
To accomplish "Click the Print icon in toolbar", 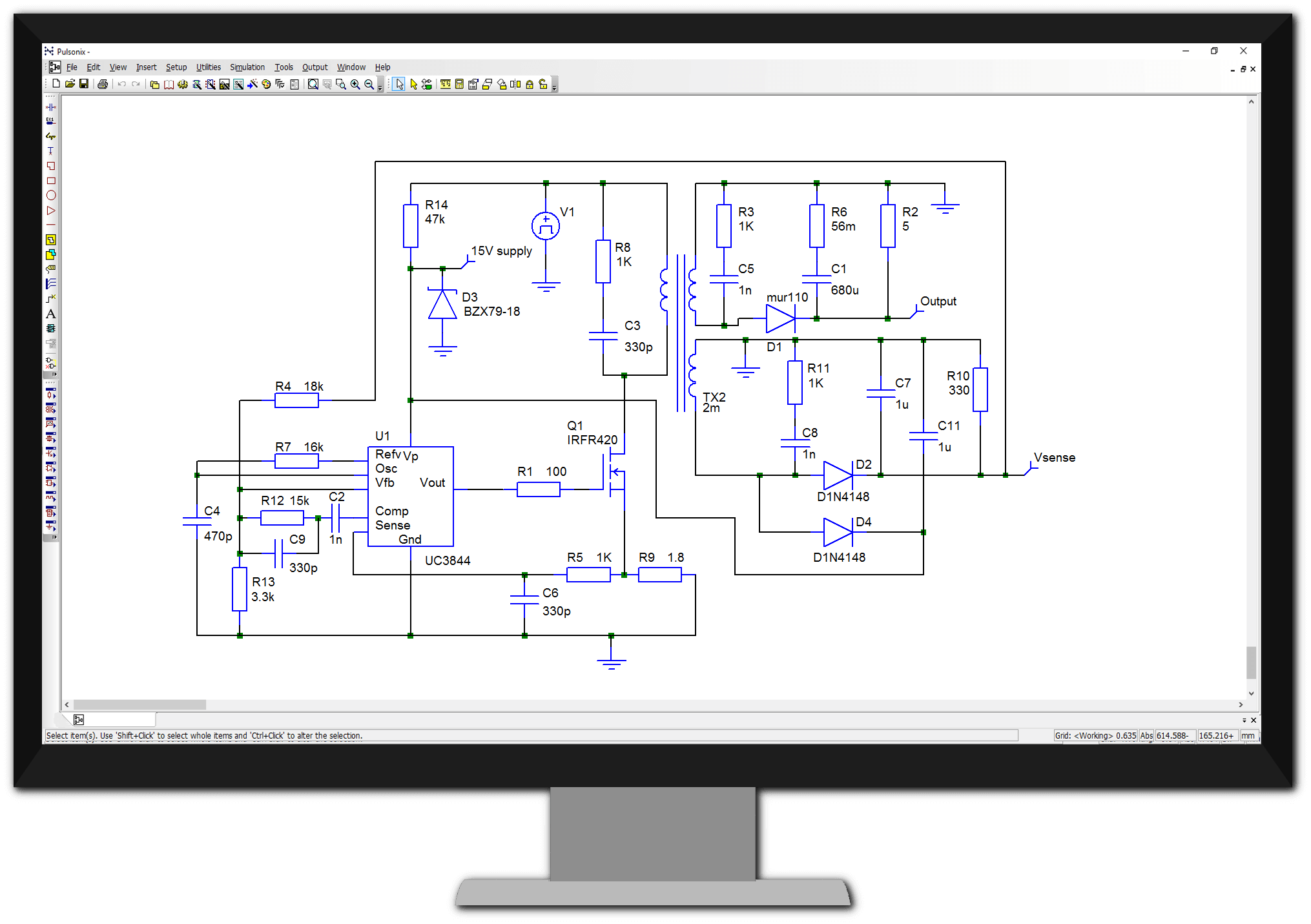I will 103,84.
